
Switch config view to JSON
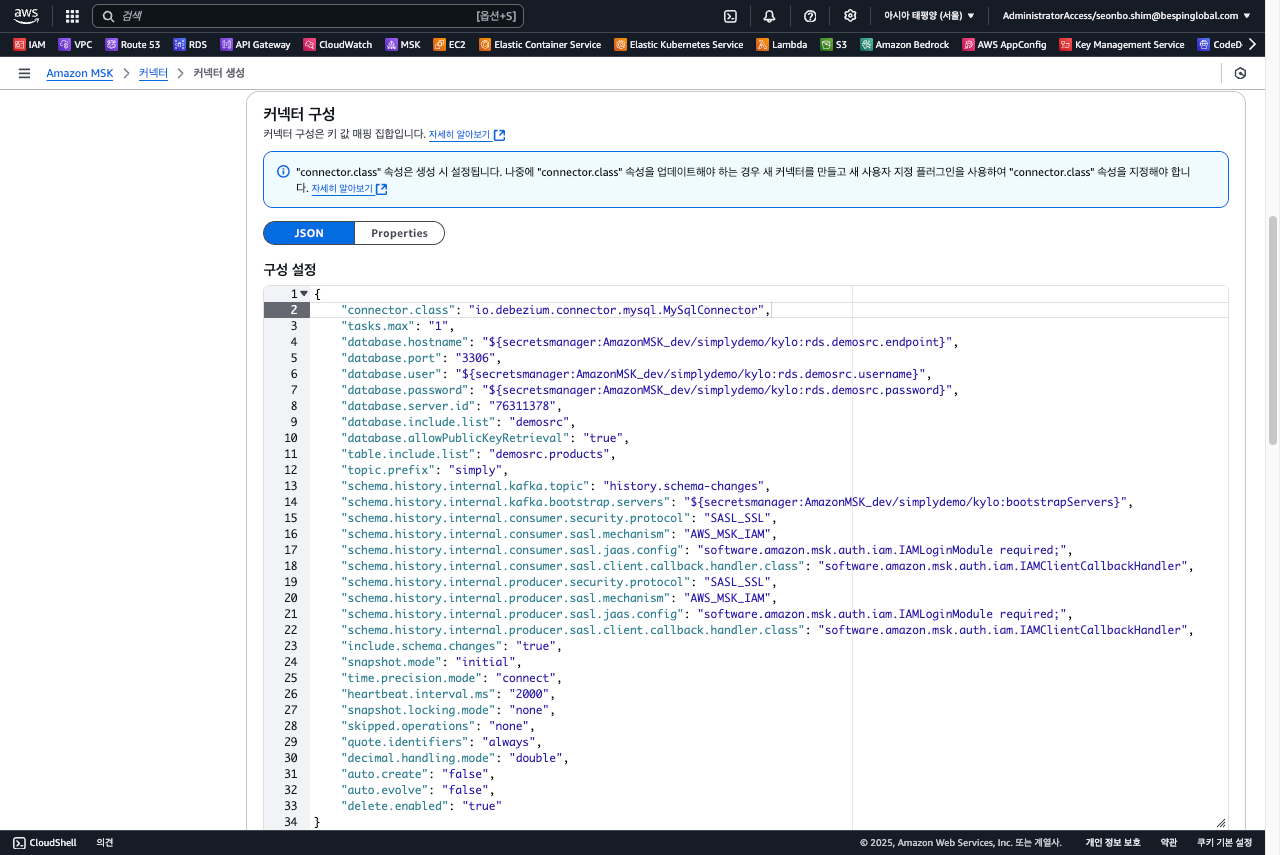click(x=309, y=233)
